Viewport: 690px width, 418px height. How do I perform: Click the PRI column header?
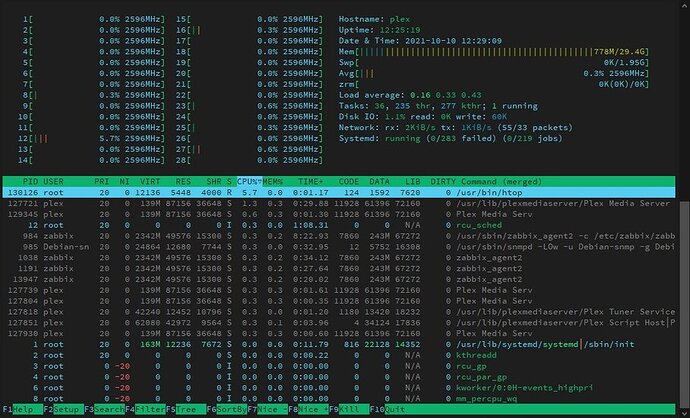tap(102, 181)
